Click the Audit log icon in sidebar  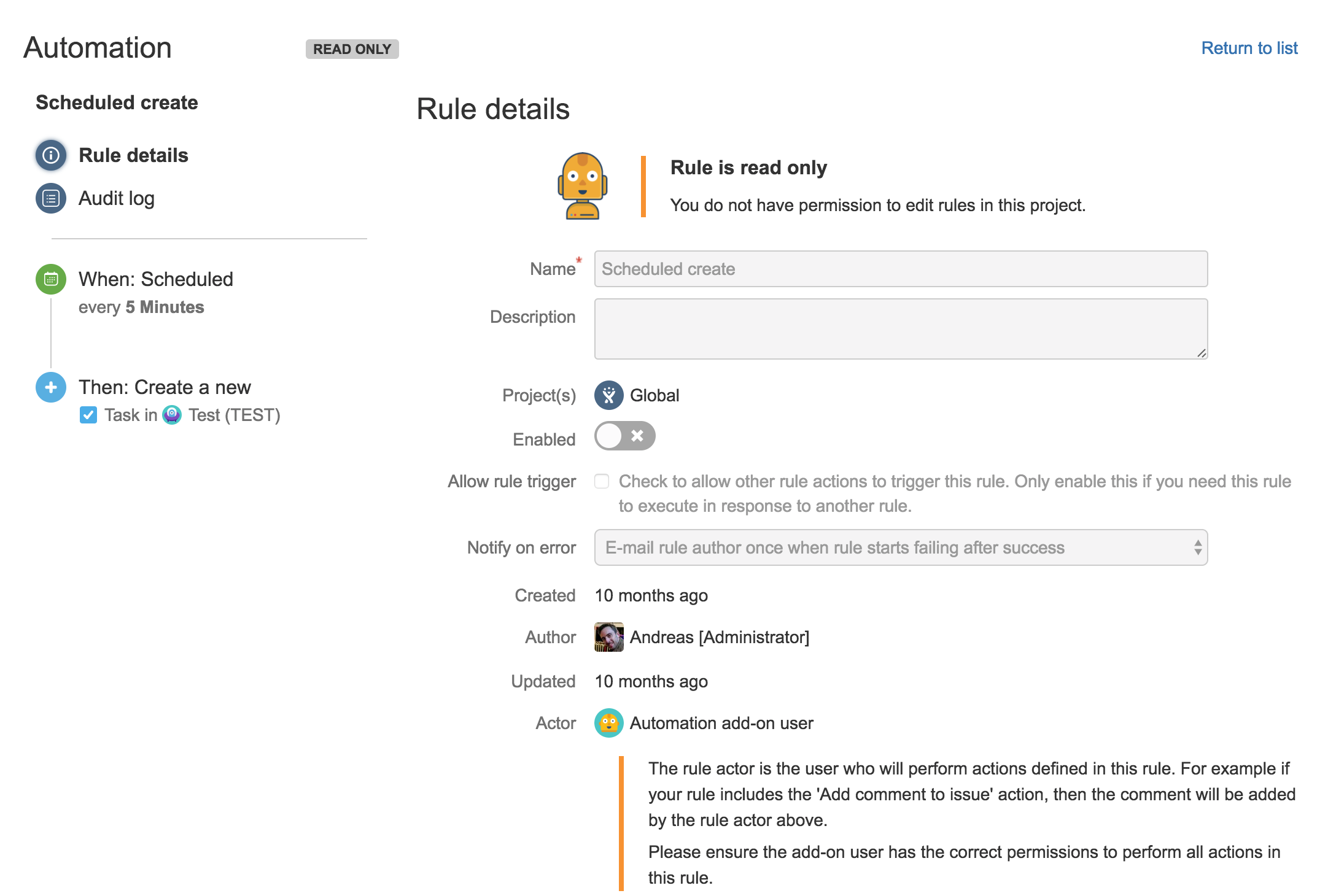50,197
